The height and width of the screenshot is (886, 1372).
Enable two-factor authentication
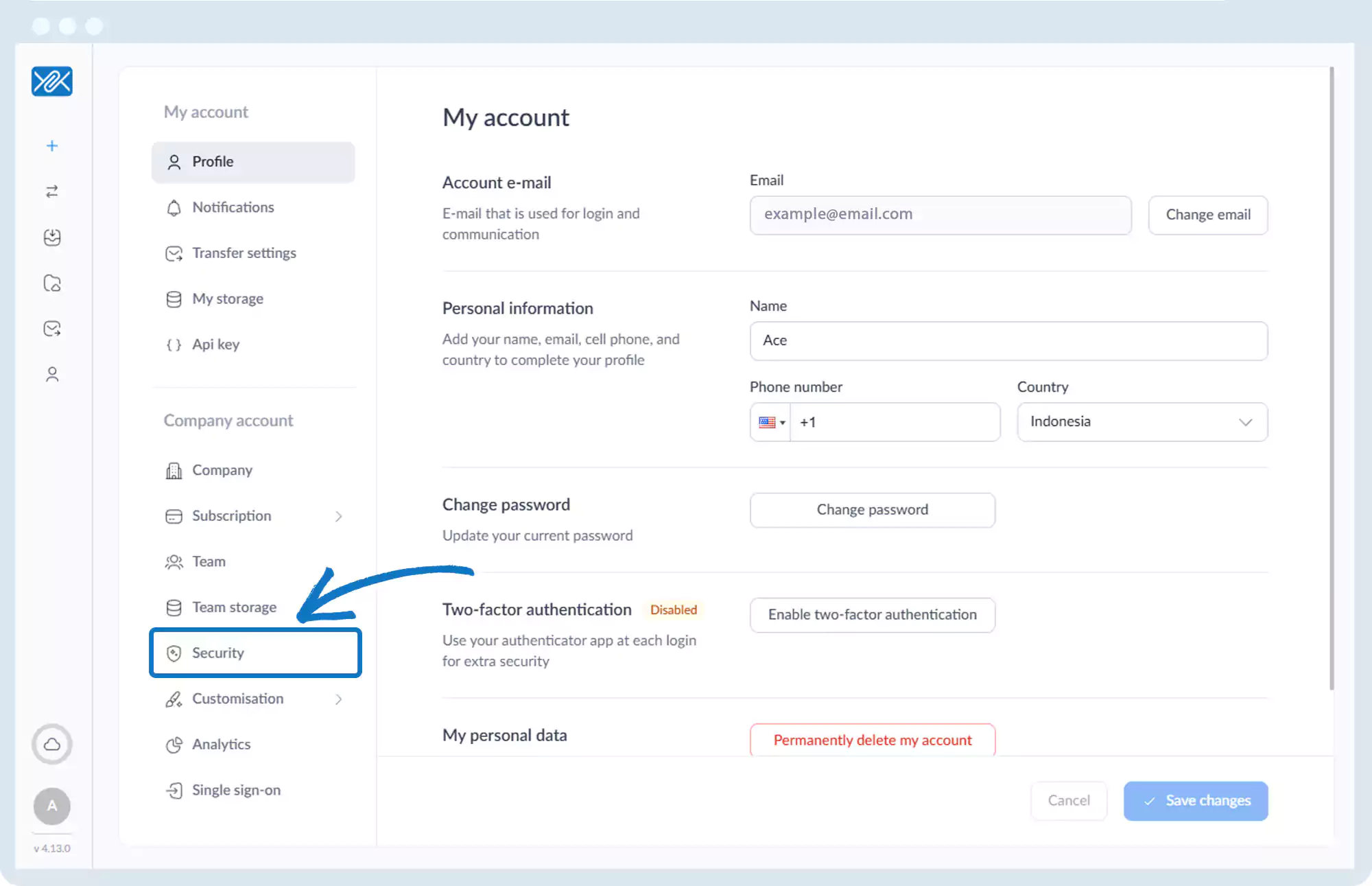tap(872, 615)
